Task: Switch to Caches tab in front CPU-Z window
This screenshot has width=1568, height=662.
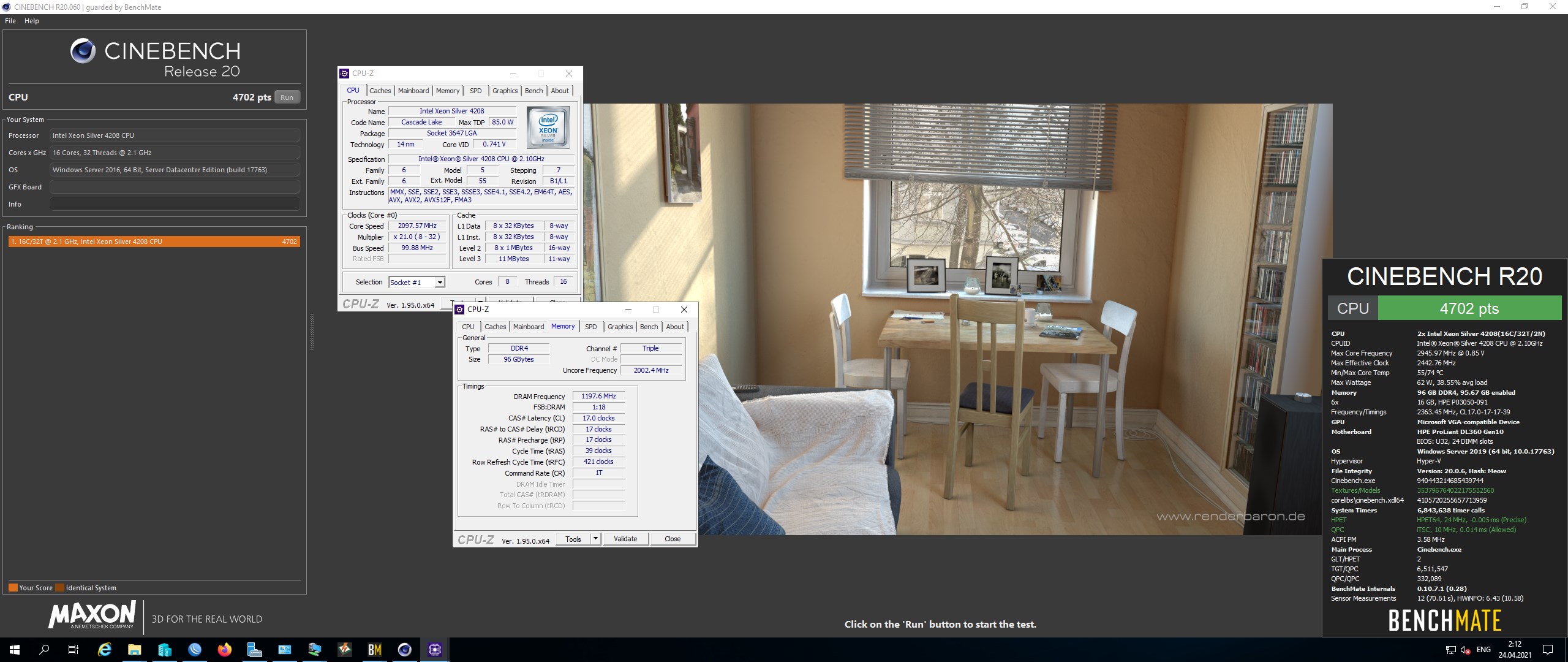Action: click(496, 327)
